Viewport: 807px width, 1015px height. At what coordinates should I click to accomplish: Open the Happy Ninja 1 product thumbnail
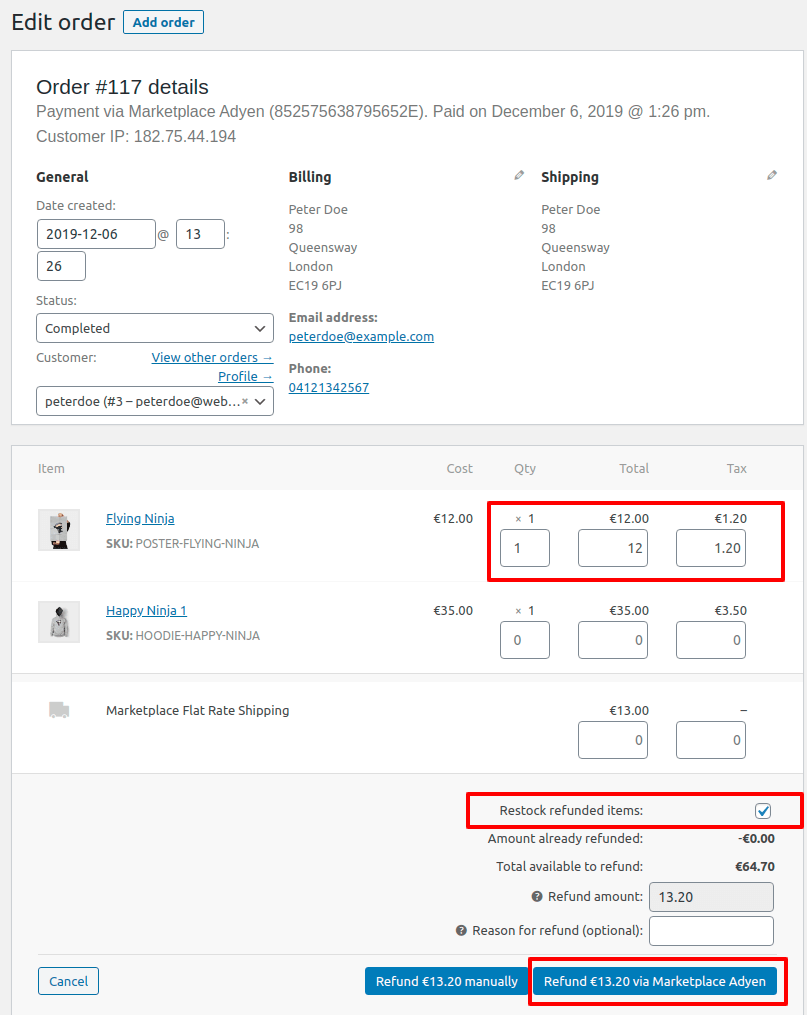click(x=59, y=621)
